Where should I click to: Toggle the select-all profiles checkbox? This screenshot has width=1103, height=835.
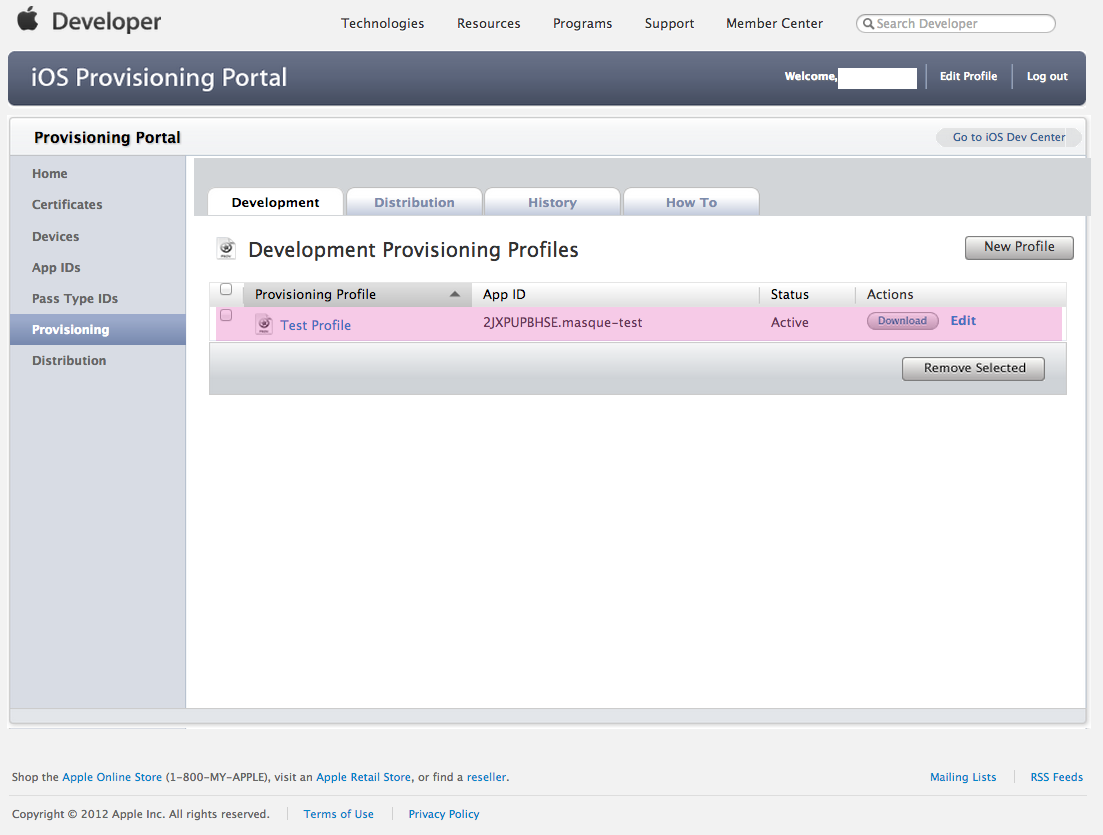226,289
